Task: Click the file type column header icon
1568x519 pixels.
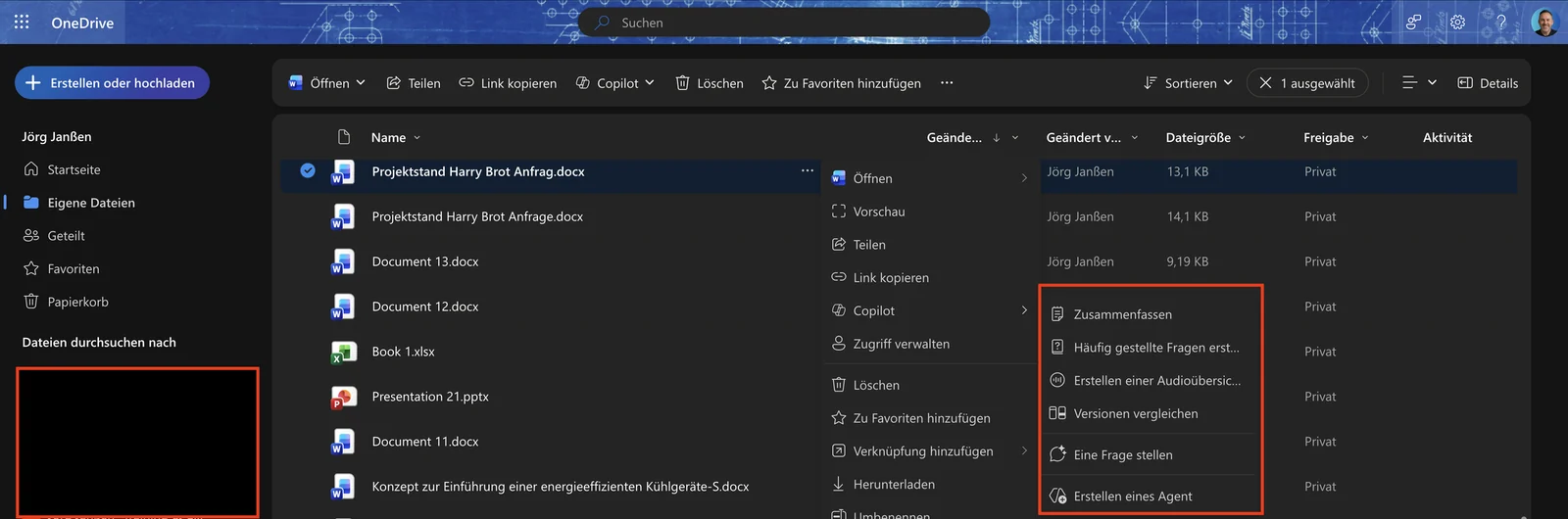Action: point(343,137)
